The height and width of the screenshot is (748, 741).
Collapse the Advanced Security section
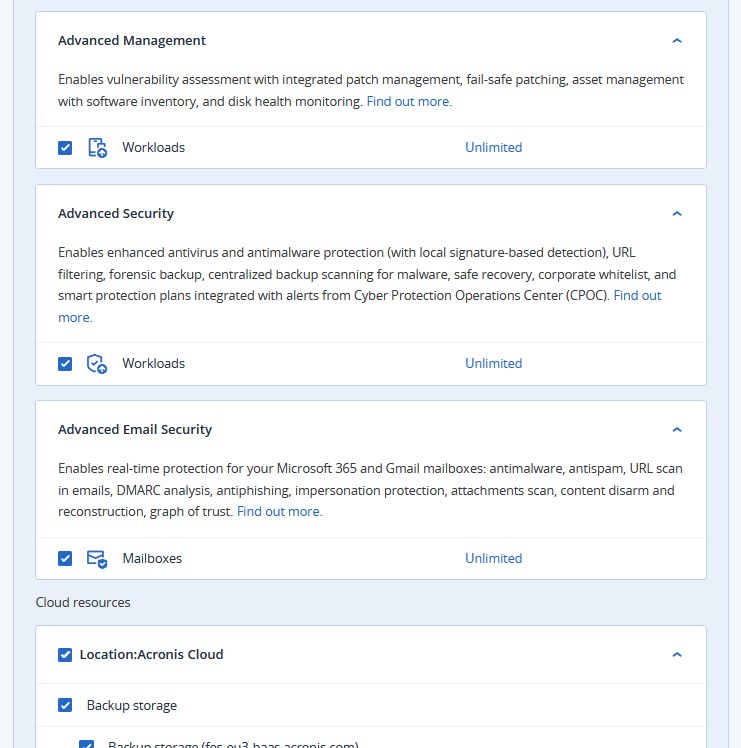pos(677,214)
